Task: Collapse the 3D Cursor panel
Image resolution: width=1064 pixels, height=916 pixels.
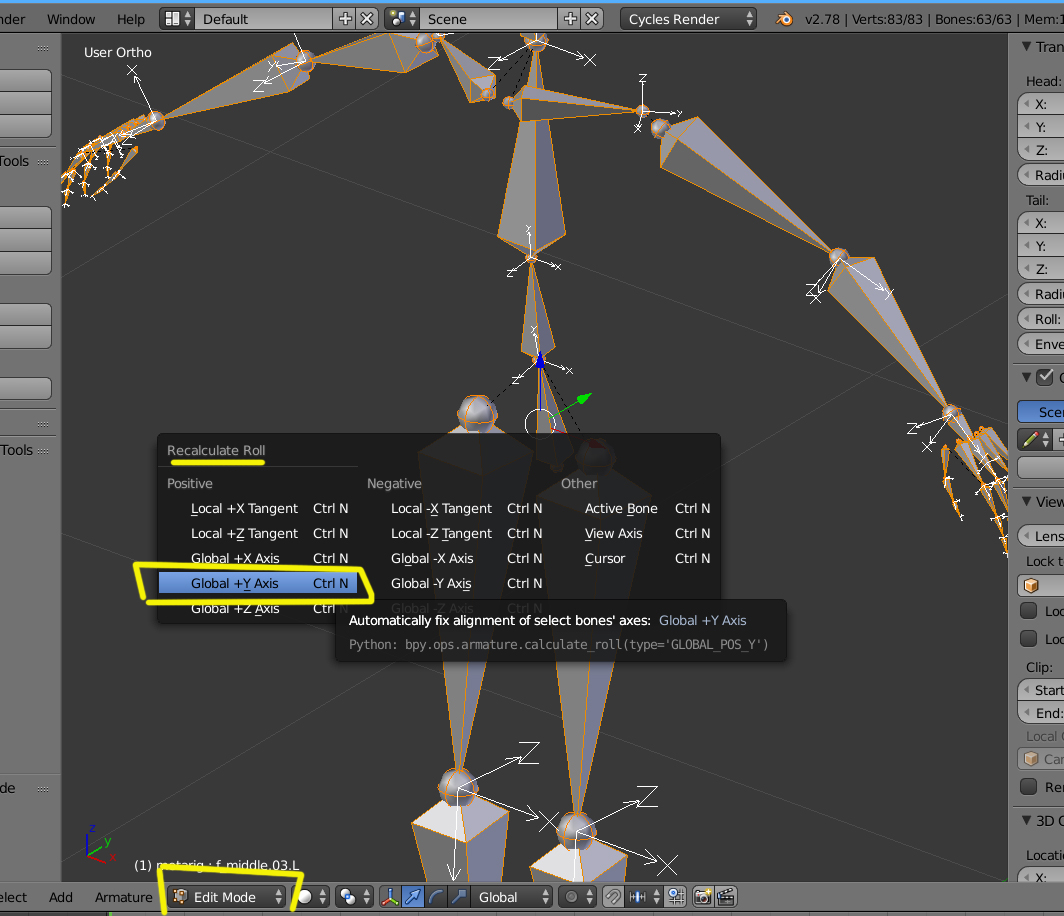Action: (x=1027, y=820)
